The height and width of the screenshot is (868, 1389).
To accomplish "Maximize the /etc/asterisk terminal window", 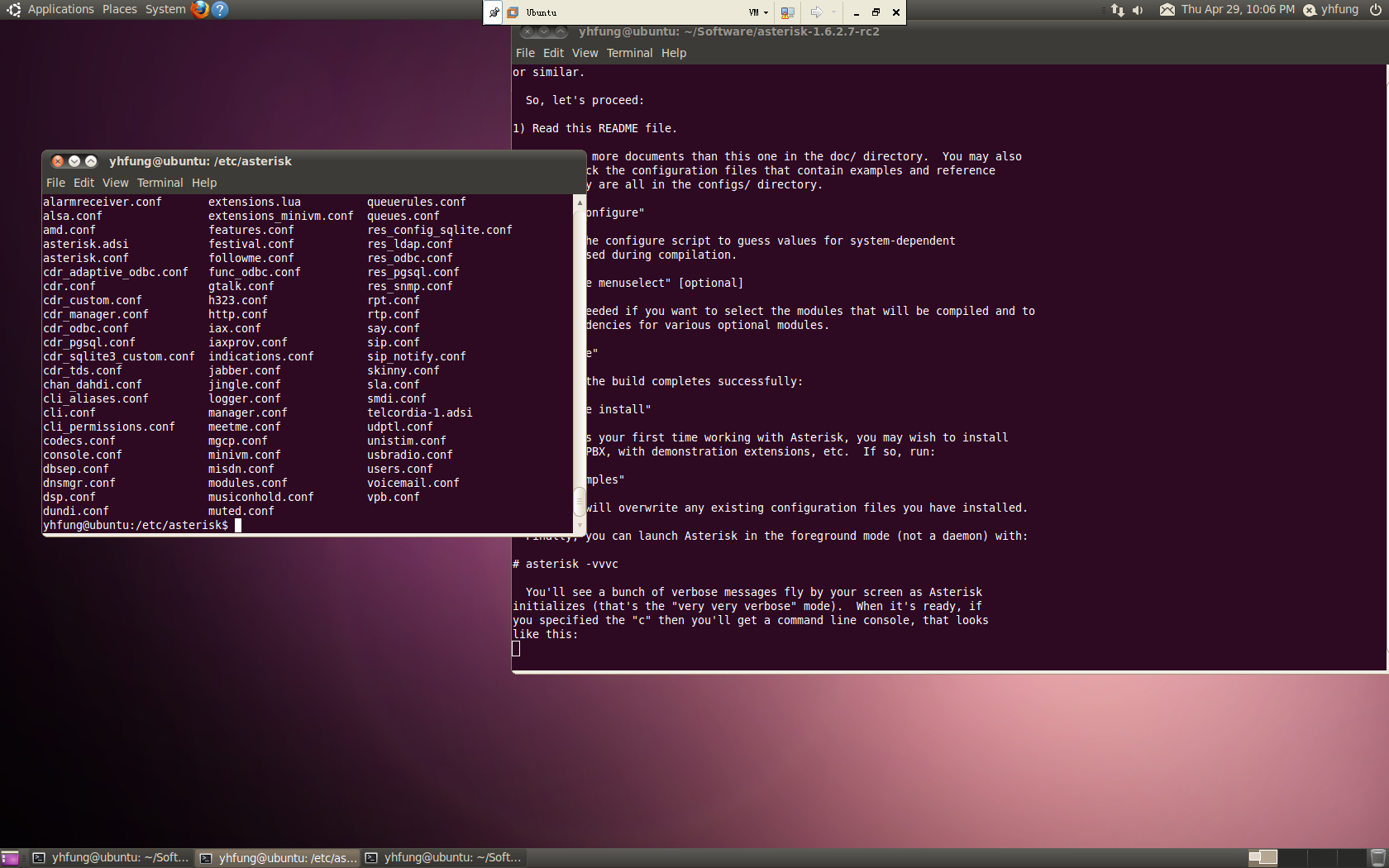I will click(91, 161).
